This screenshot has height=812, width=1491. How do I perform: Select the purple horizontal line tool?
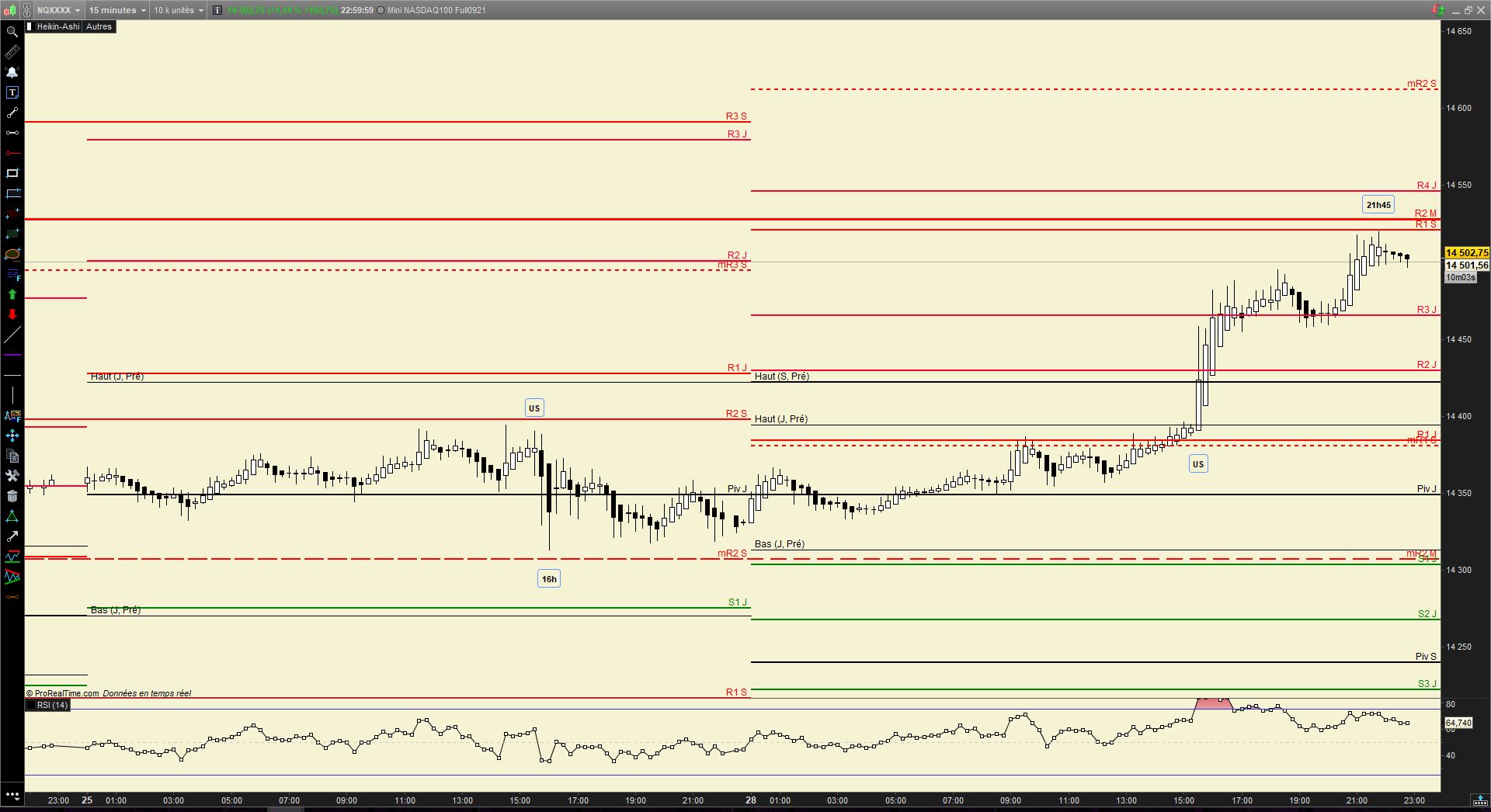(12, 355)
